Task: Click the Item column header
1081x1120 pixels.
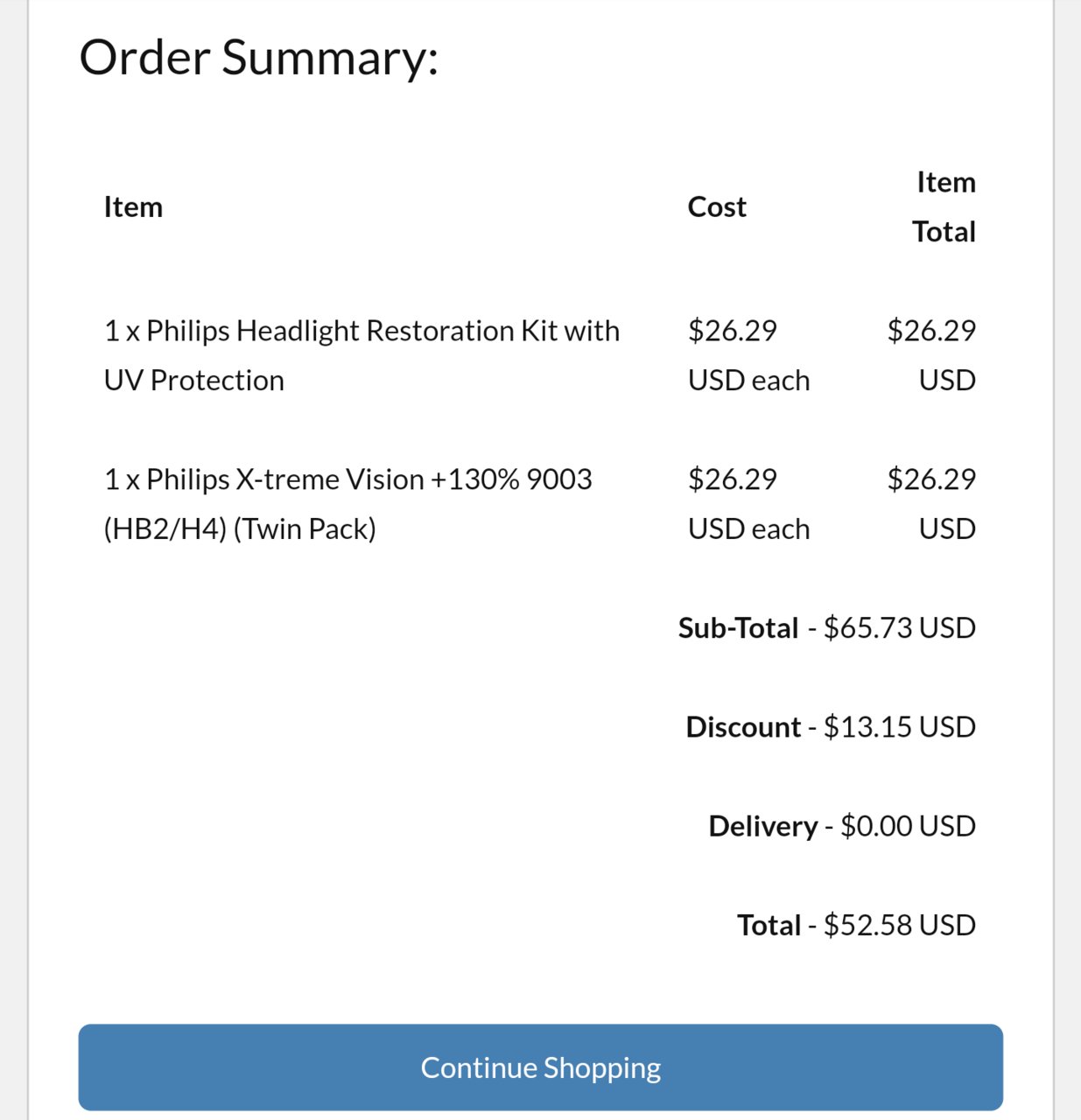Action: [x=133, y=206]
